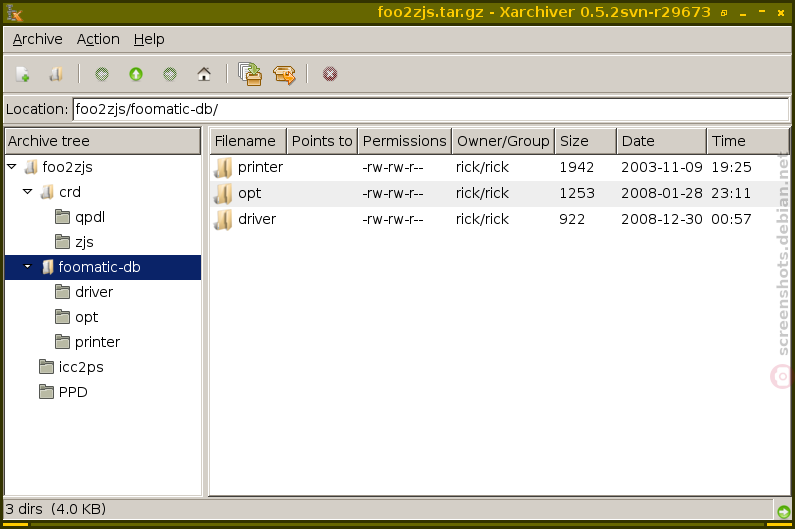Image resolution: width=795 pixels, height=529 pixels.
Task: Collapse the crd tree node
Action: [28, 191]
